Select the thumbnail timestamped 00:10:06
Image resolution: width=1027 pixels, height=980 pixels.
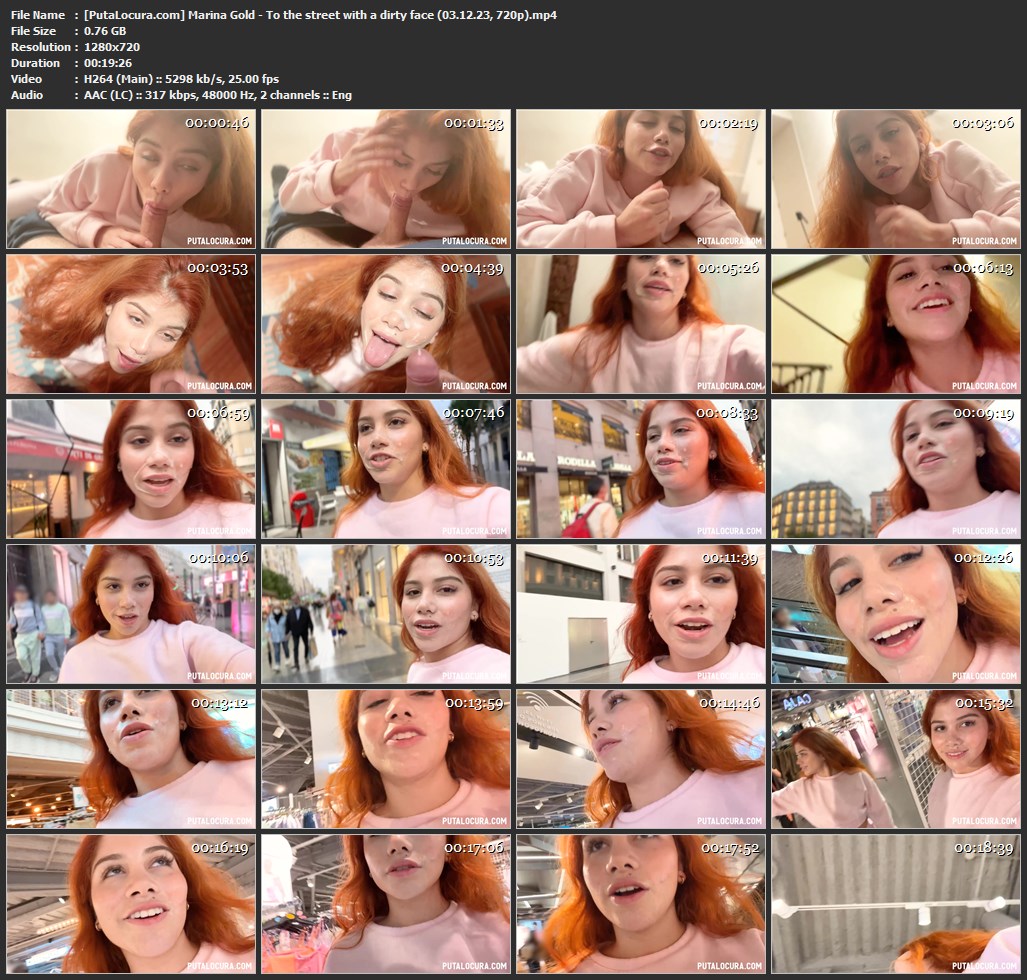pyautogui.click(x=131, y=614)
